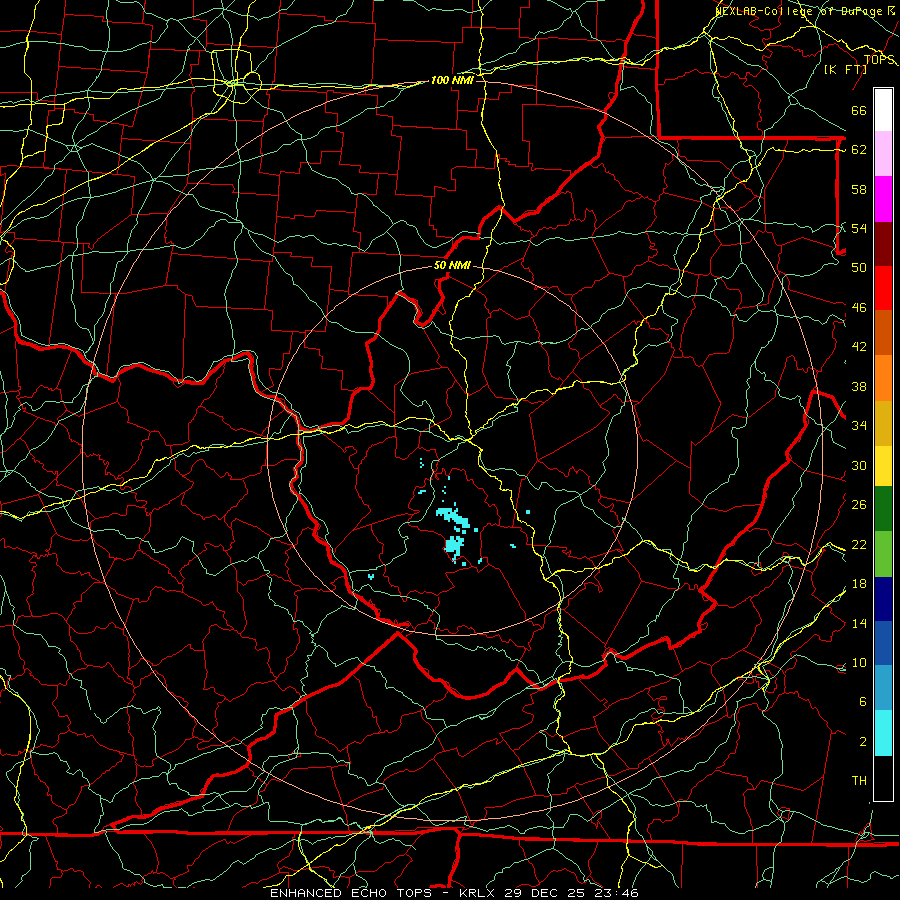
Task: Select the dark green legend swatch
Action: (x=883, y=509)
